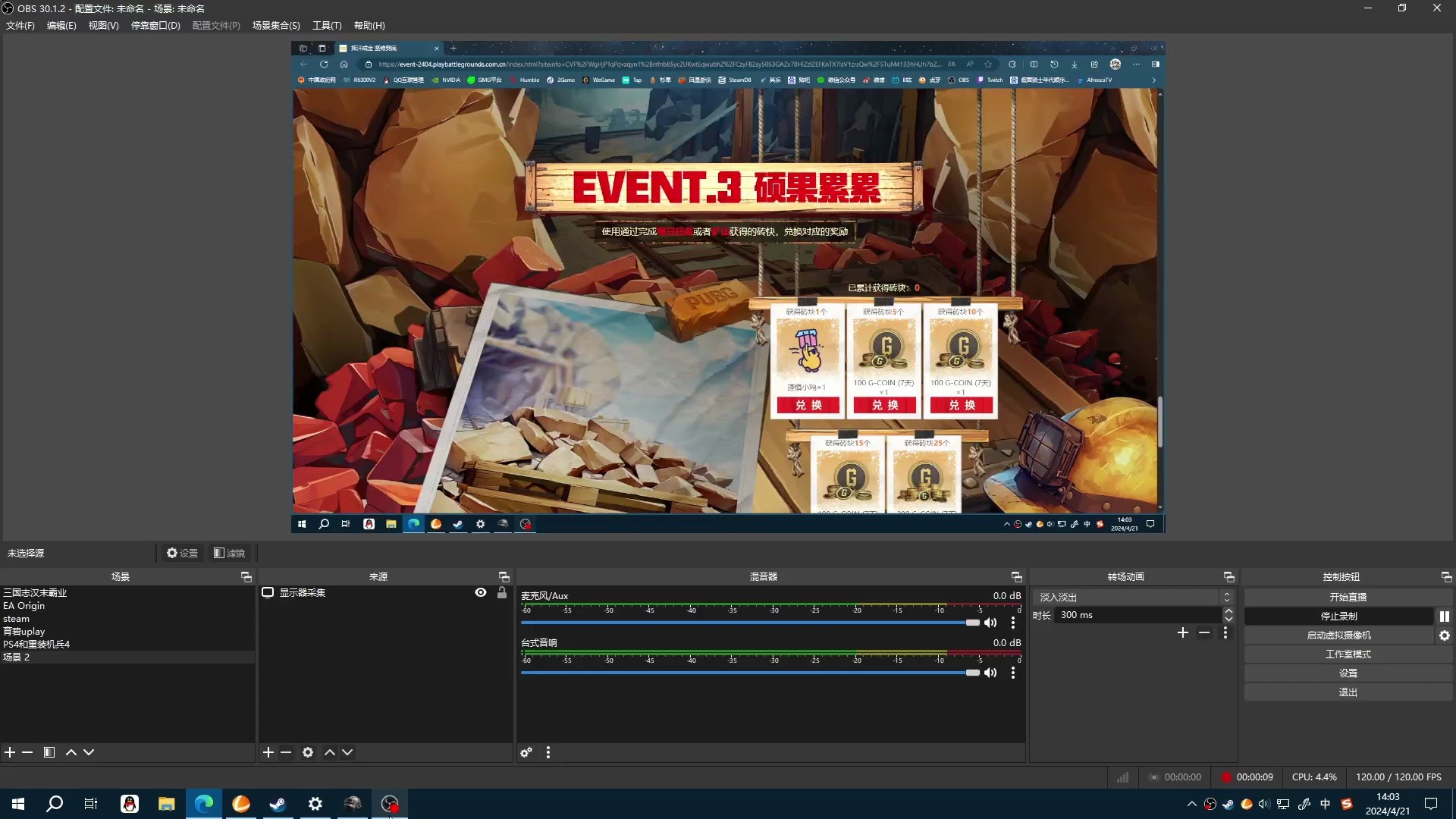Open scene filters icon in Scenes panel

(x=49, y=752)
